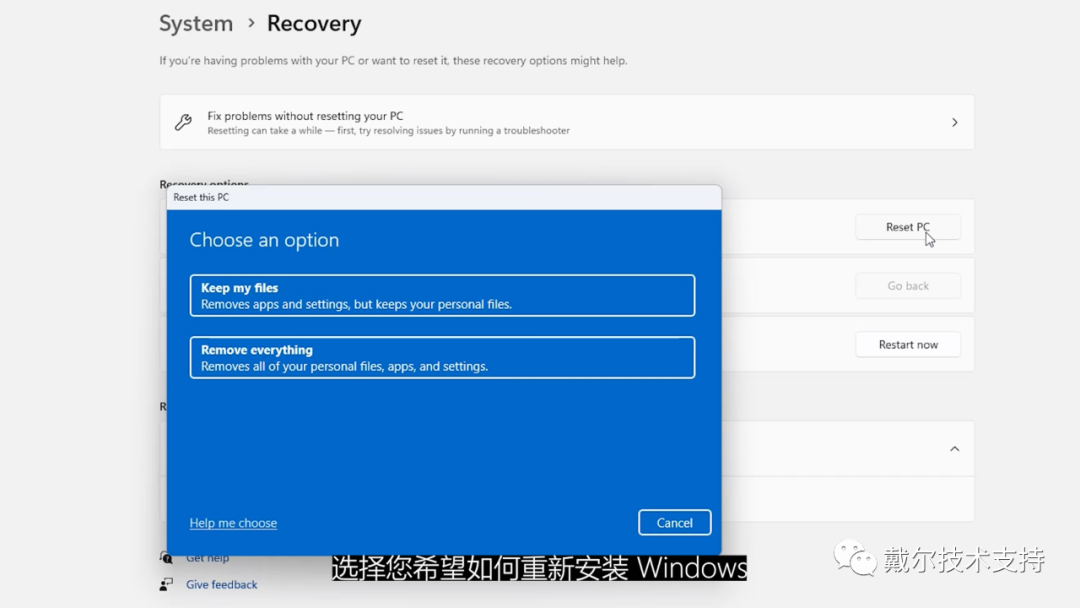This screenshot has width=1080, height=608.
Task: Open Fix problems without resetting your PC
Action: (x=567, y=122)
